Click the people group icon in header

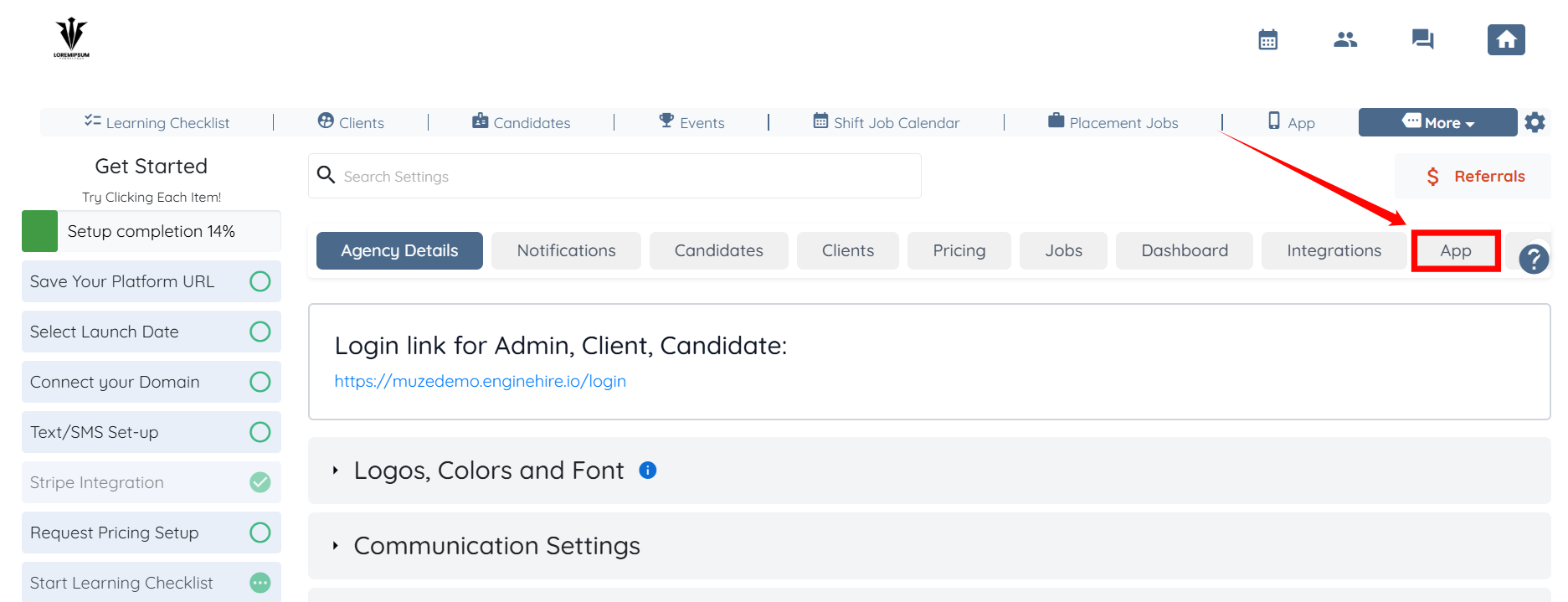coord(1345,39)
